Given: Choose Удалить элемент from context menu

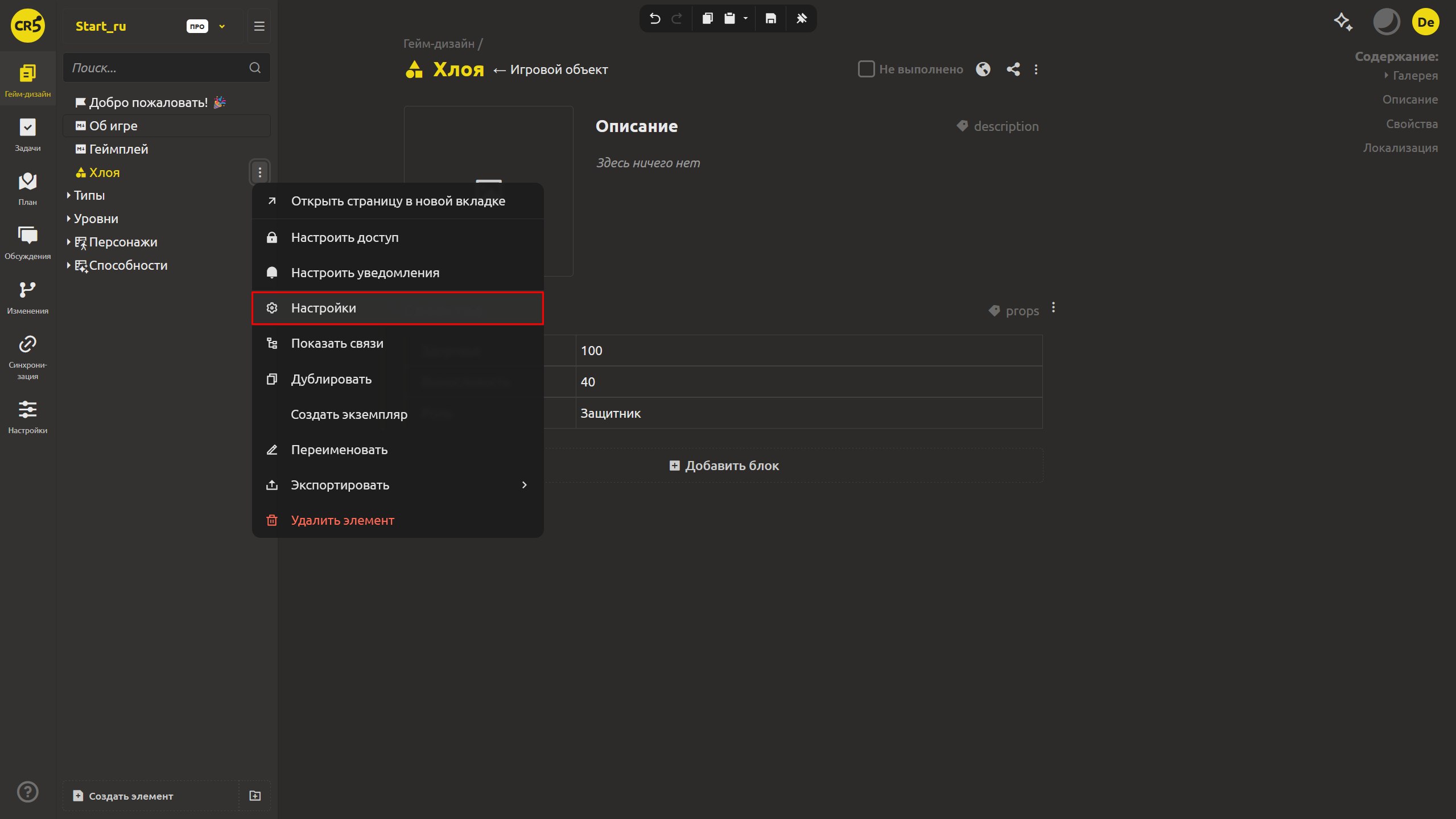Looking at the screenshot, I should pos(398,520).
